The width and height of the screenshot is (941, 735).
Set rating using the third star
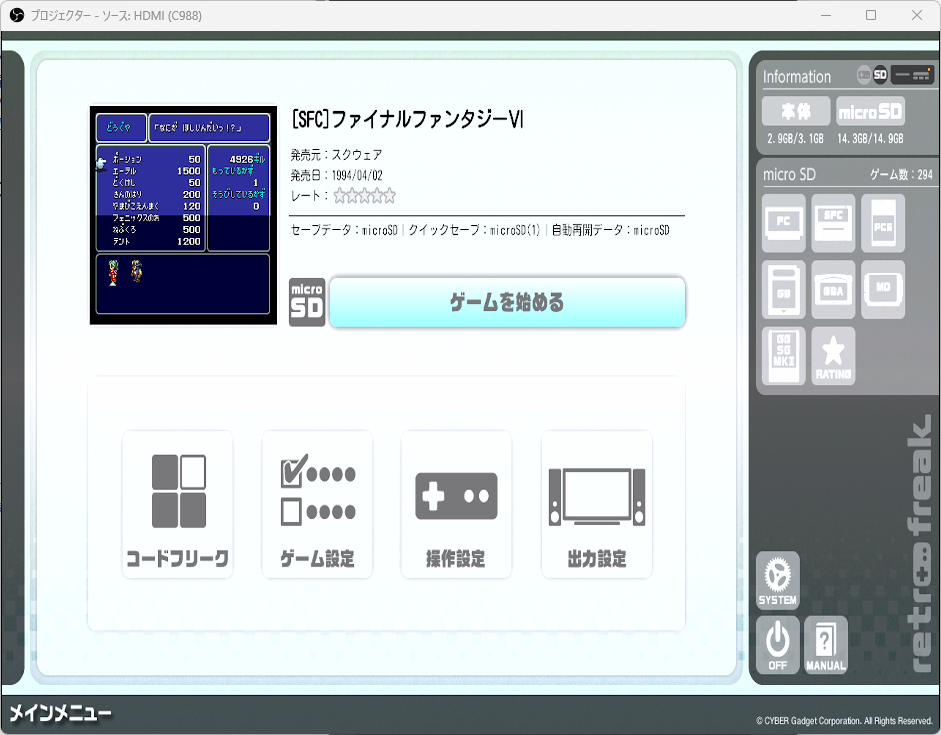click(365, 196)
